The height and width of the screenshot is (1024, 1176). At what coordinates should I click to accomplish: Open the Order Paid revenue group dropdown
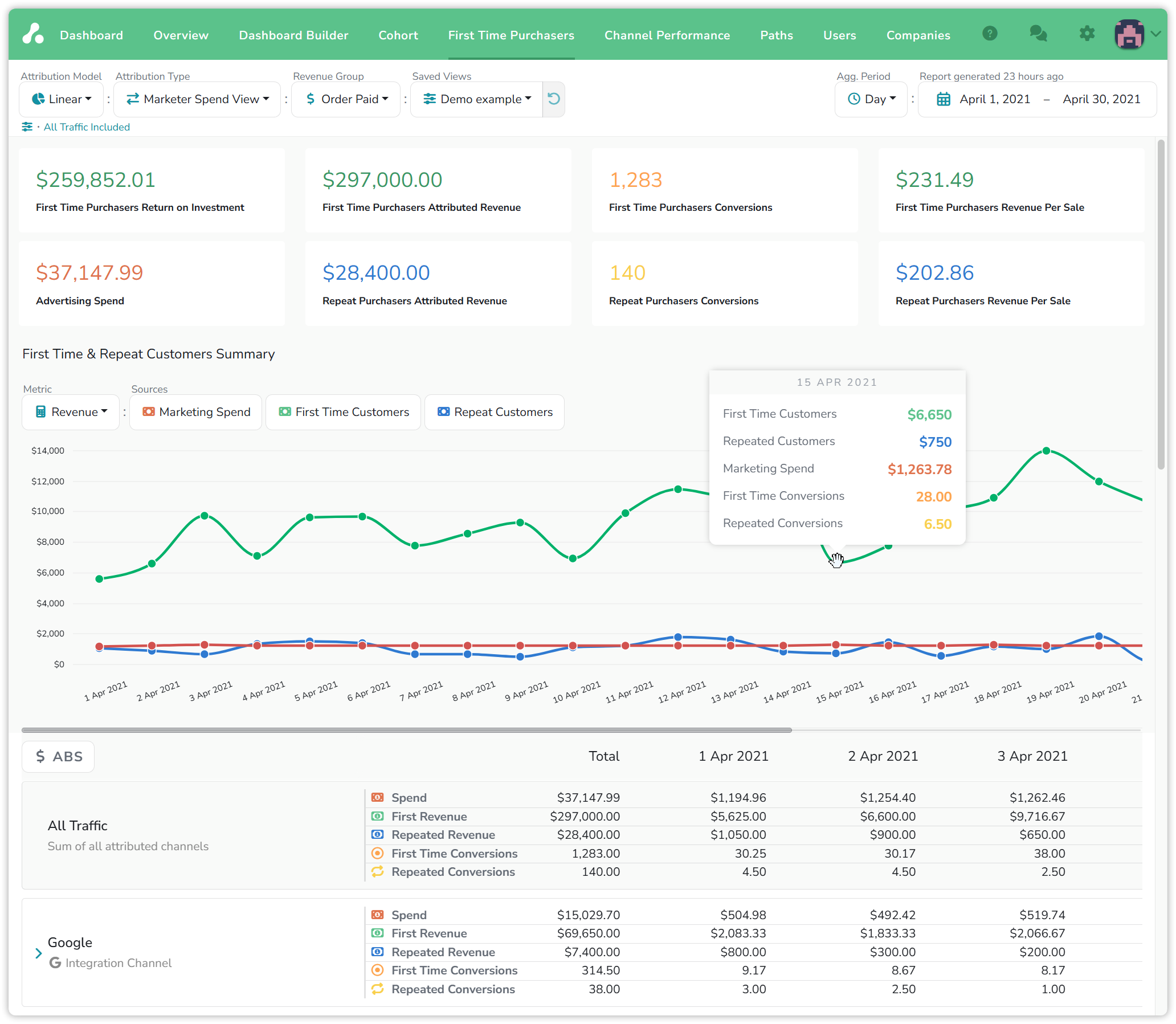pyautogui.click(x=346, y=99)
